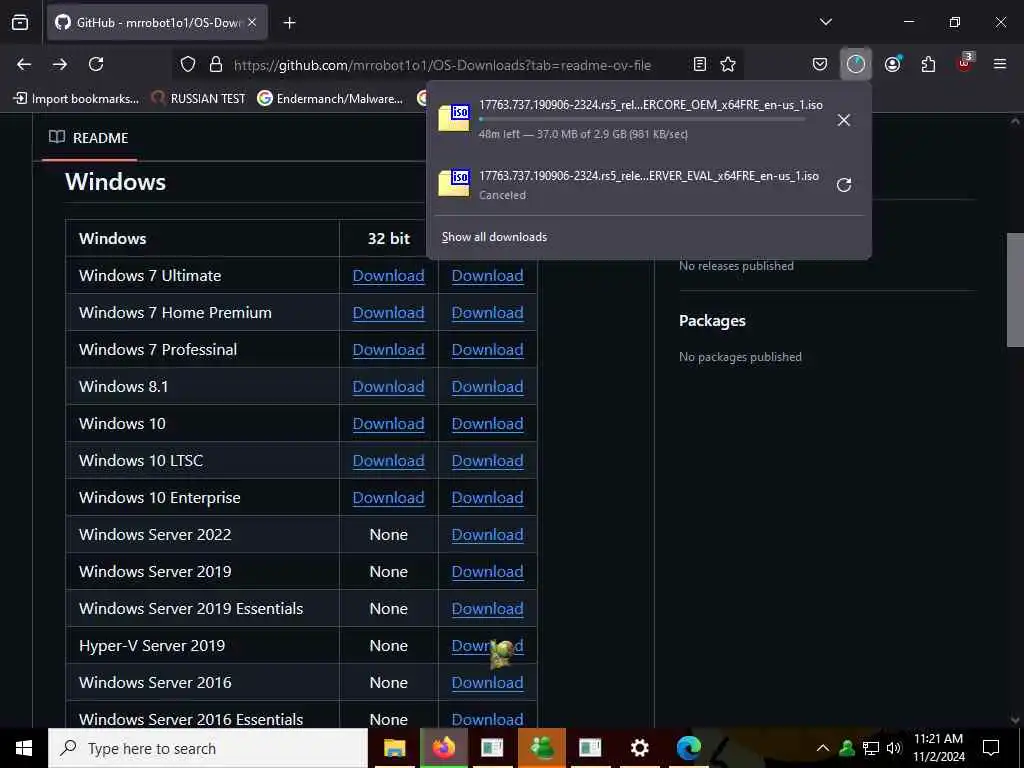Close the GitHub OS-Downloads tab
This screenshot has width=1024, height=768.
click(252, 22)
